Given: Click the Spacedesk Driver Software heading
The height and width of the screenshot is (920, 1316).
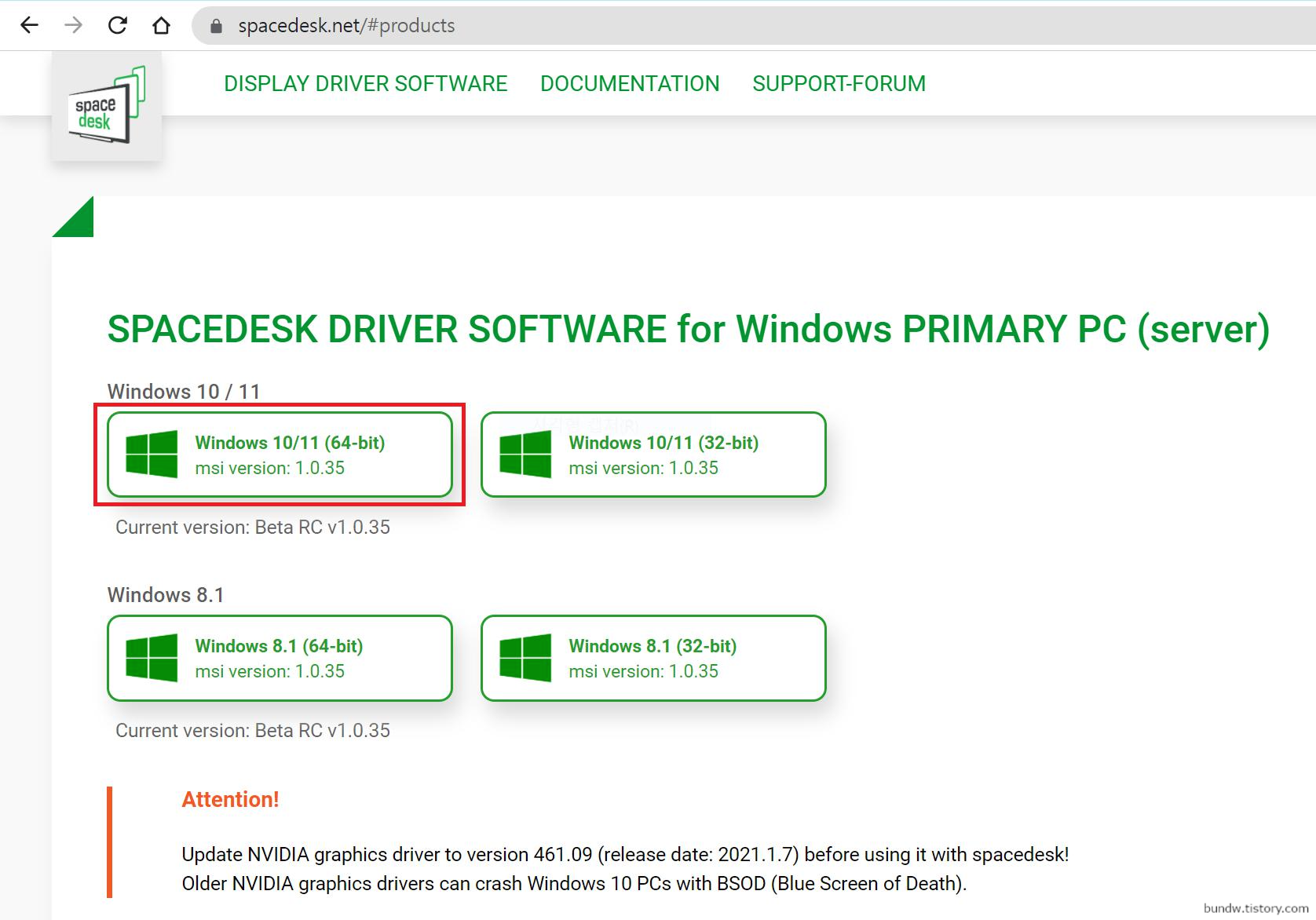Looking at the screenshot, I should (689, 329).
